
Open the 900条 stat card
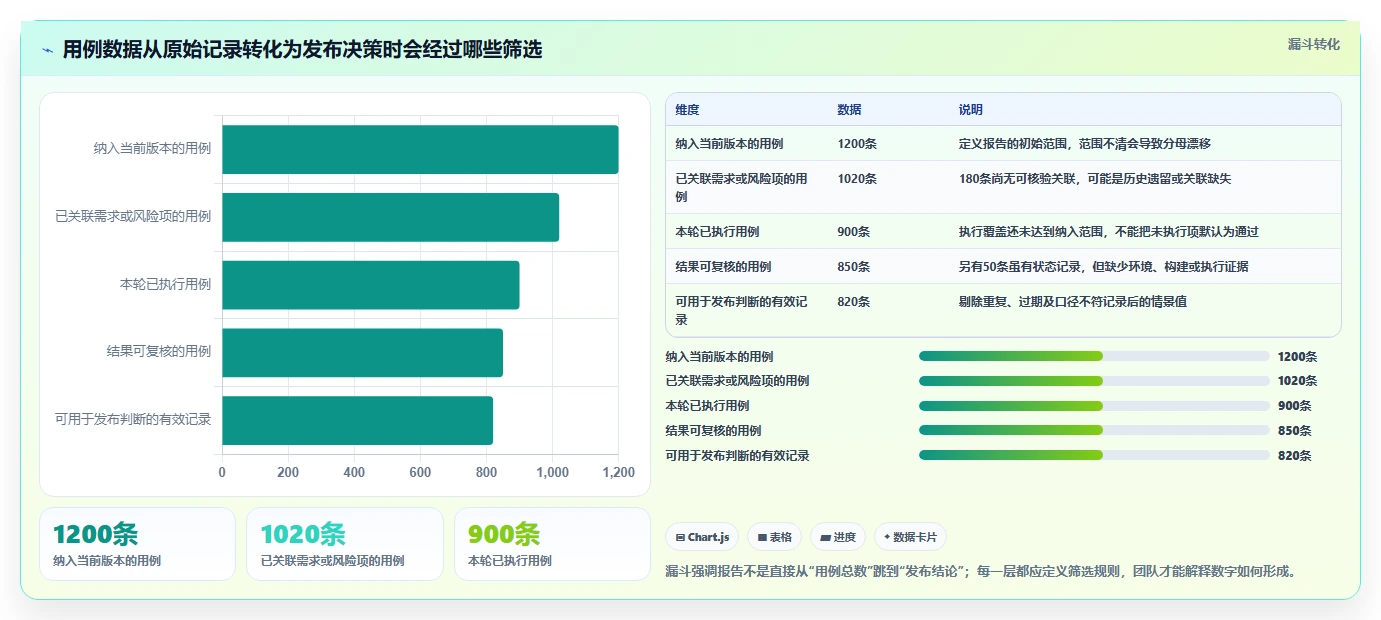[552, 544]
